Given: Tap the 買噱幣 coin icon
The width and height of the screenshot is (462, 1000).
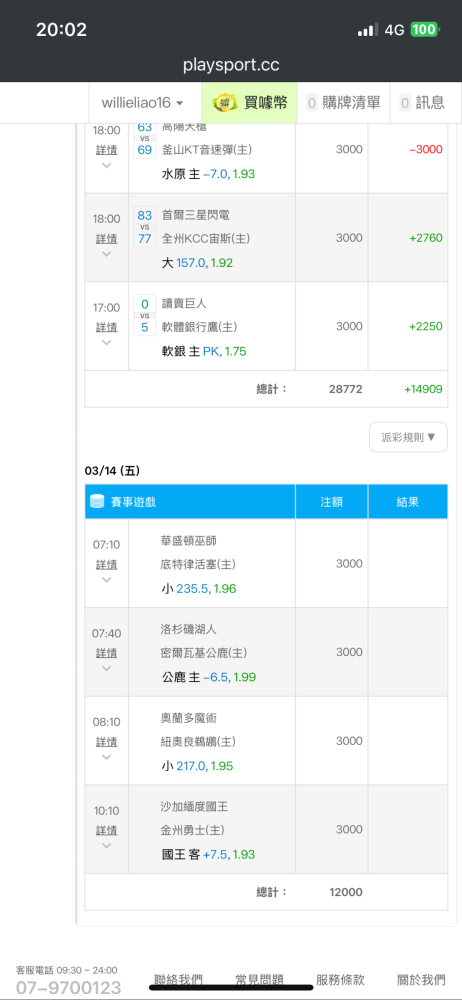Looking at the screenshot, I should click(x=223, y=103).
